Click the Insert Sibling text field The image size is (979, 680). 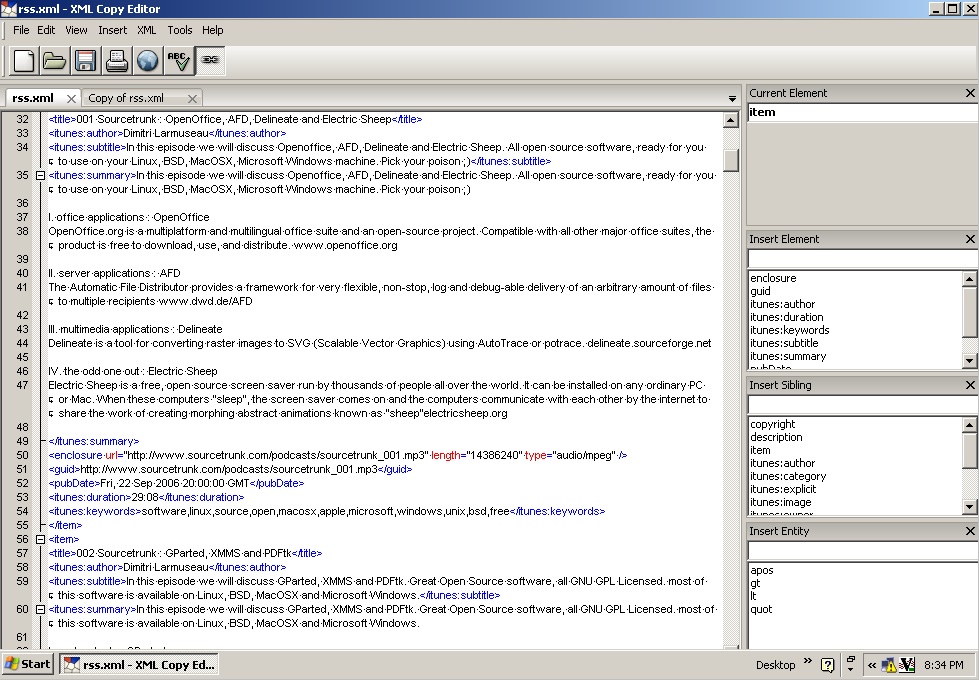tap(863, 405)
